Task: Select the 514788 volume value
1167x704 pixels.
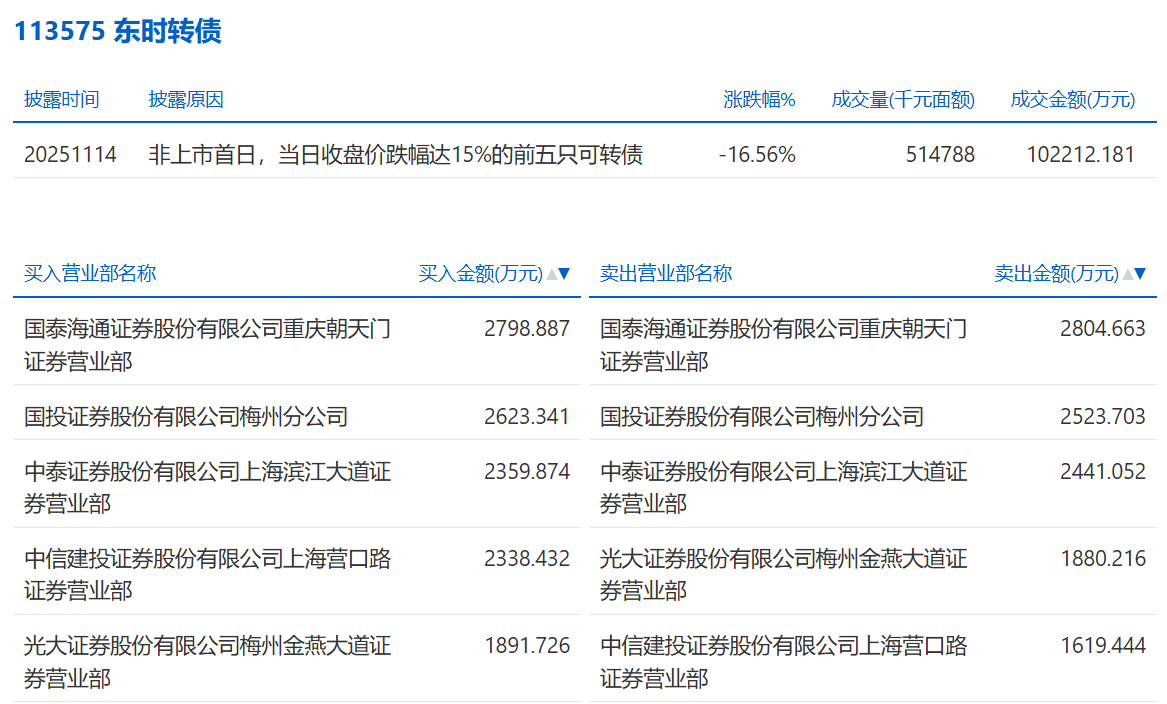Action: 940,155
